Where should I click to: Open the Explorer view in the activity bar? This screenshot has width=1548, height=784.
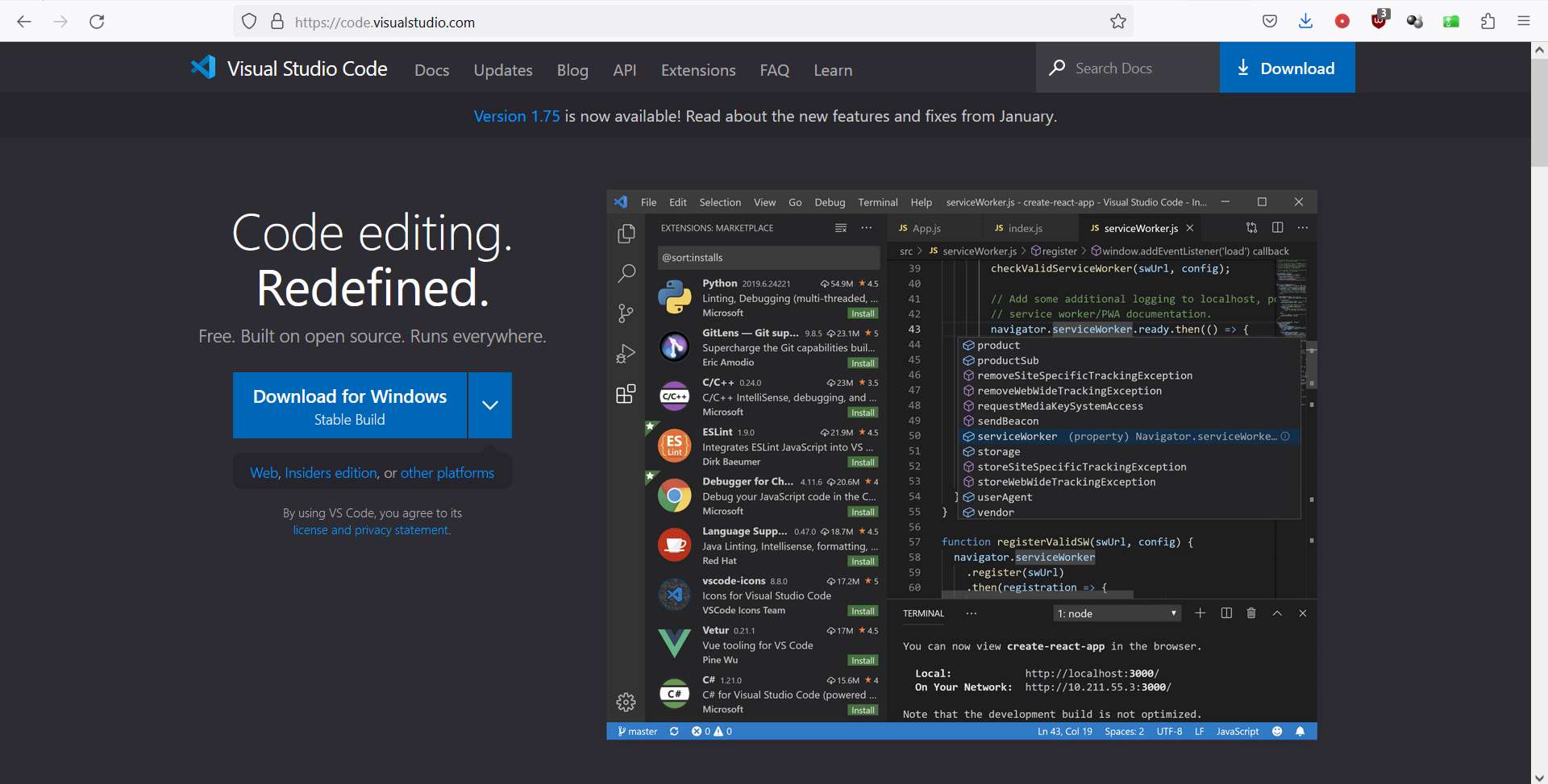click(626, 234)
